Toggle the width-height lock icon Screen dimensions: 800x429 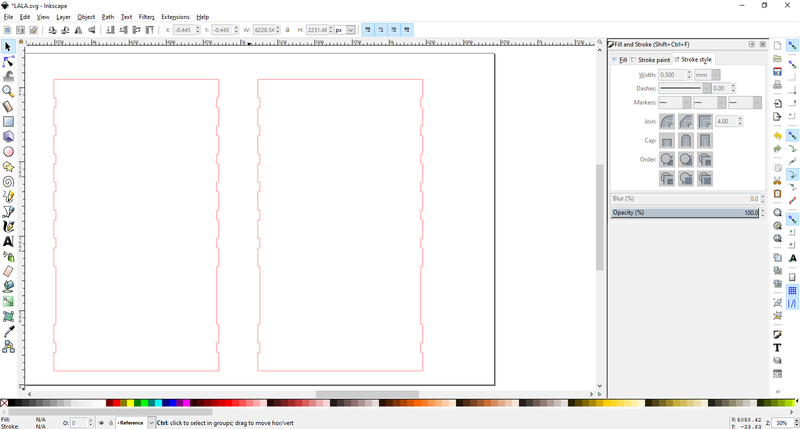[x=287, y=30]
